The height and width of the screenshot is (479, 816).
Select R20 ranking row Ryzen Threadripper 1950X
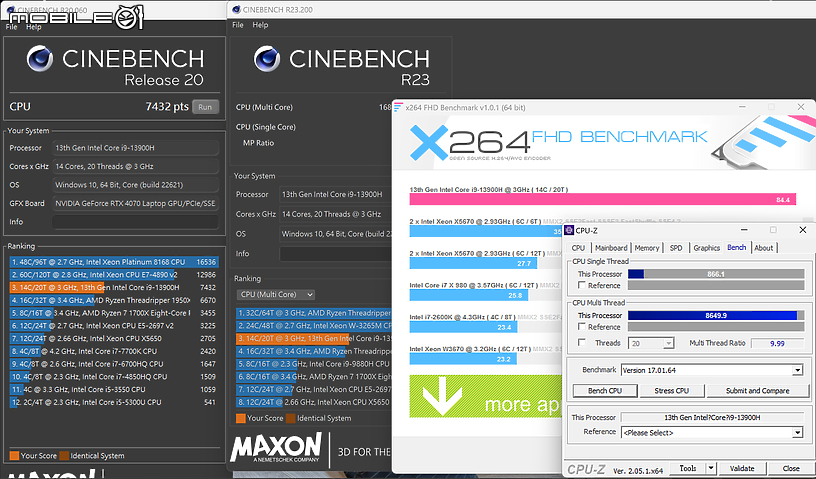113,300
